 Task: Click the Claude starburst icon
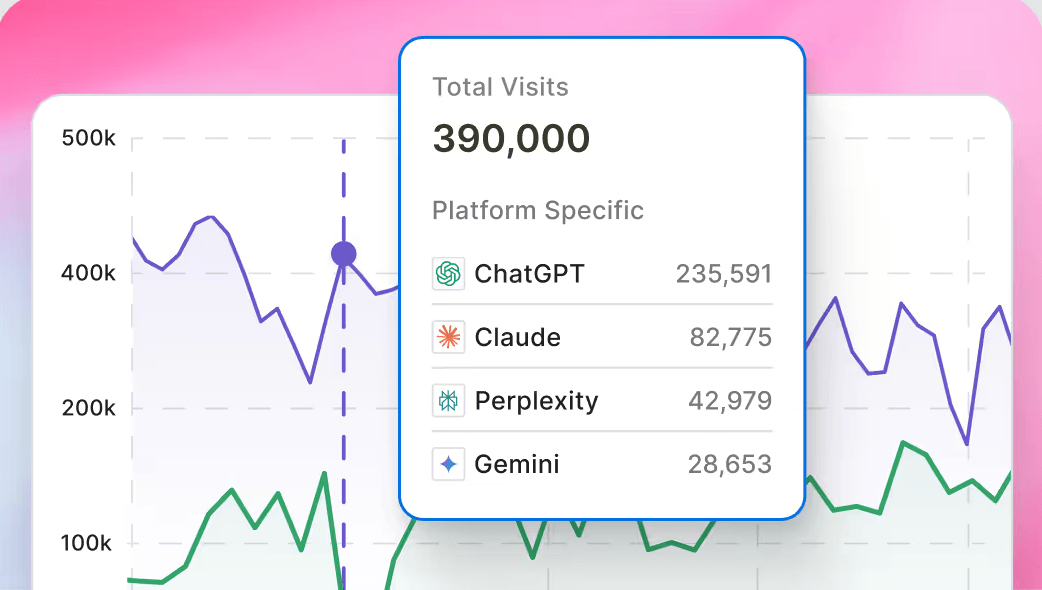[448, 338]
